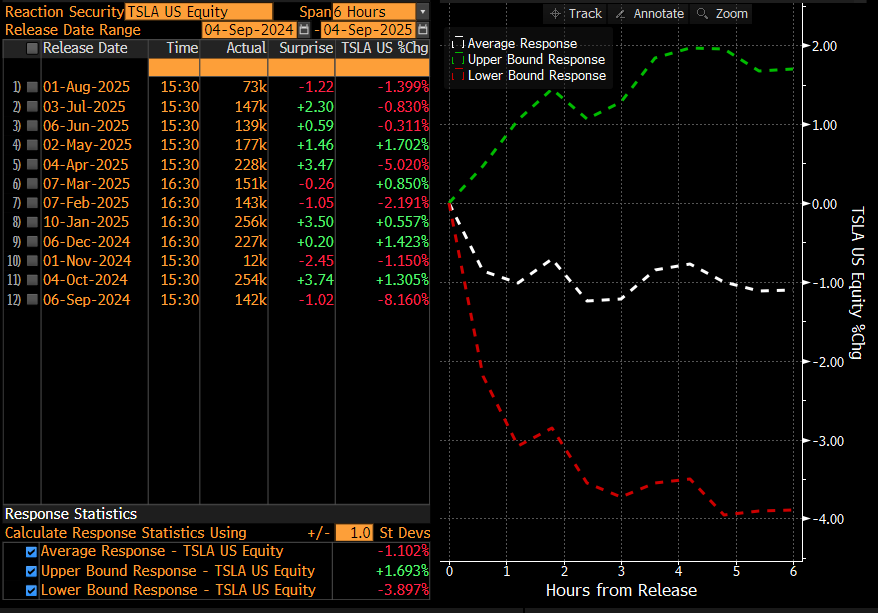The image size is (878, 613).
Task: Click the Response Statistics section header
Action: (71, 514)
